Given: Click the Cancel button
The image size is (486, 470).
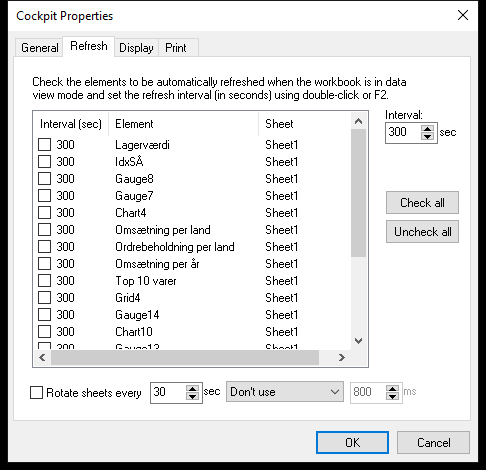Looking at the screenshot, I should [433, 443].
